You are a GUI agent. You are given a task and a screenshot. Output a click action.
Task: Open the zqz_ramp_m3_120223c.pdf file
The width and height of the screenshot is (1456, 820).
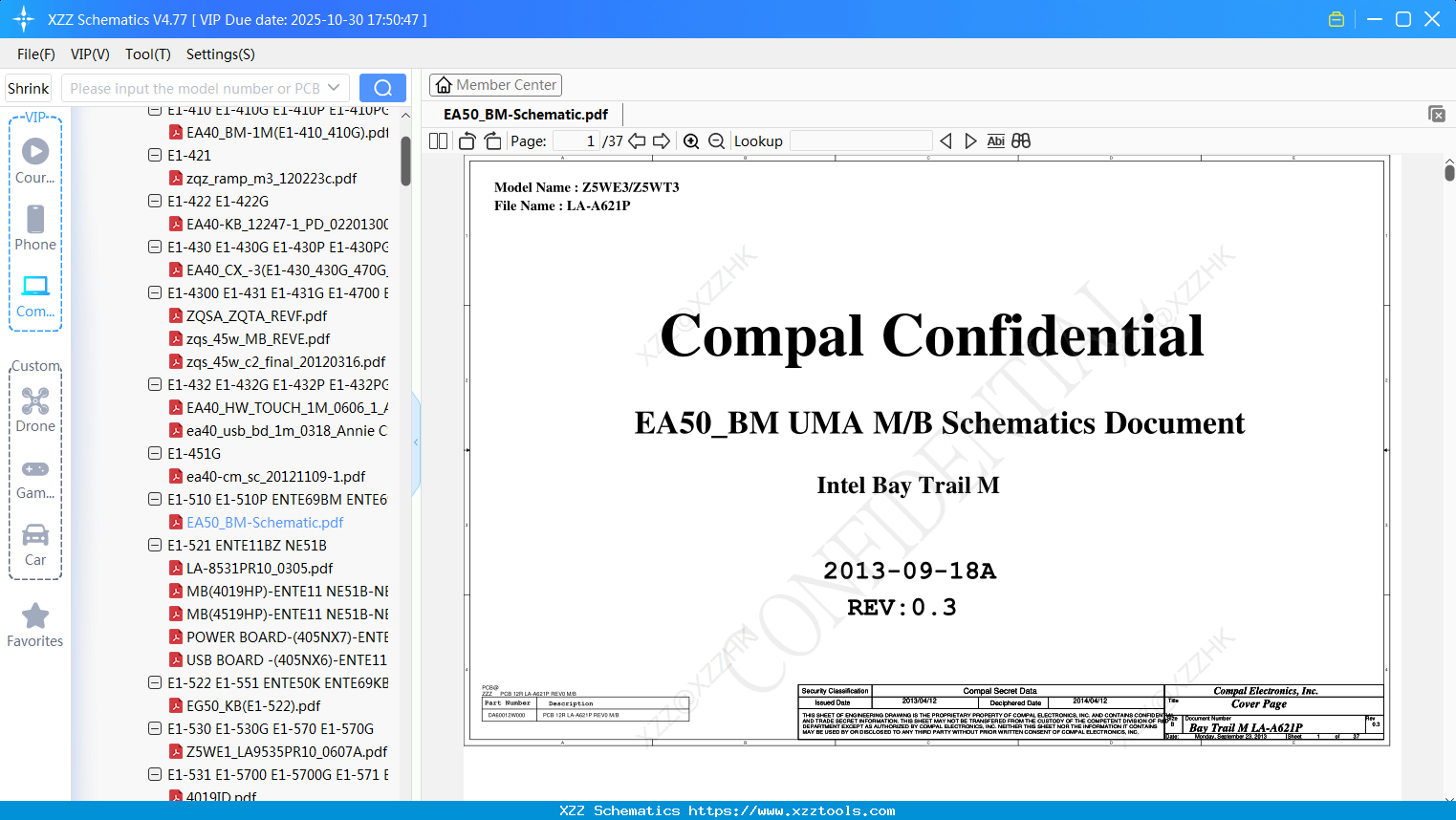272,178
